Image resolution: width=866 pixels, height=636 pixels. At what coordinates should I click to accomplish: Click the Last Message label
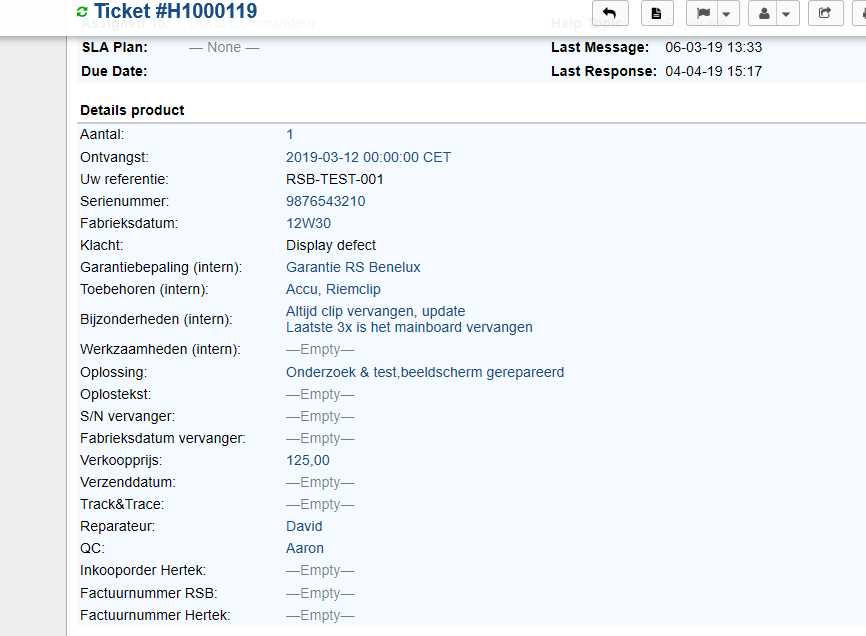click(x=600, y=47)
